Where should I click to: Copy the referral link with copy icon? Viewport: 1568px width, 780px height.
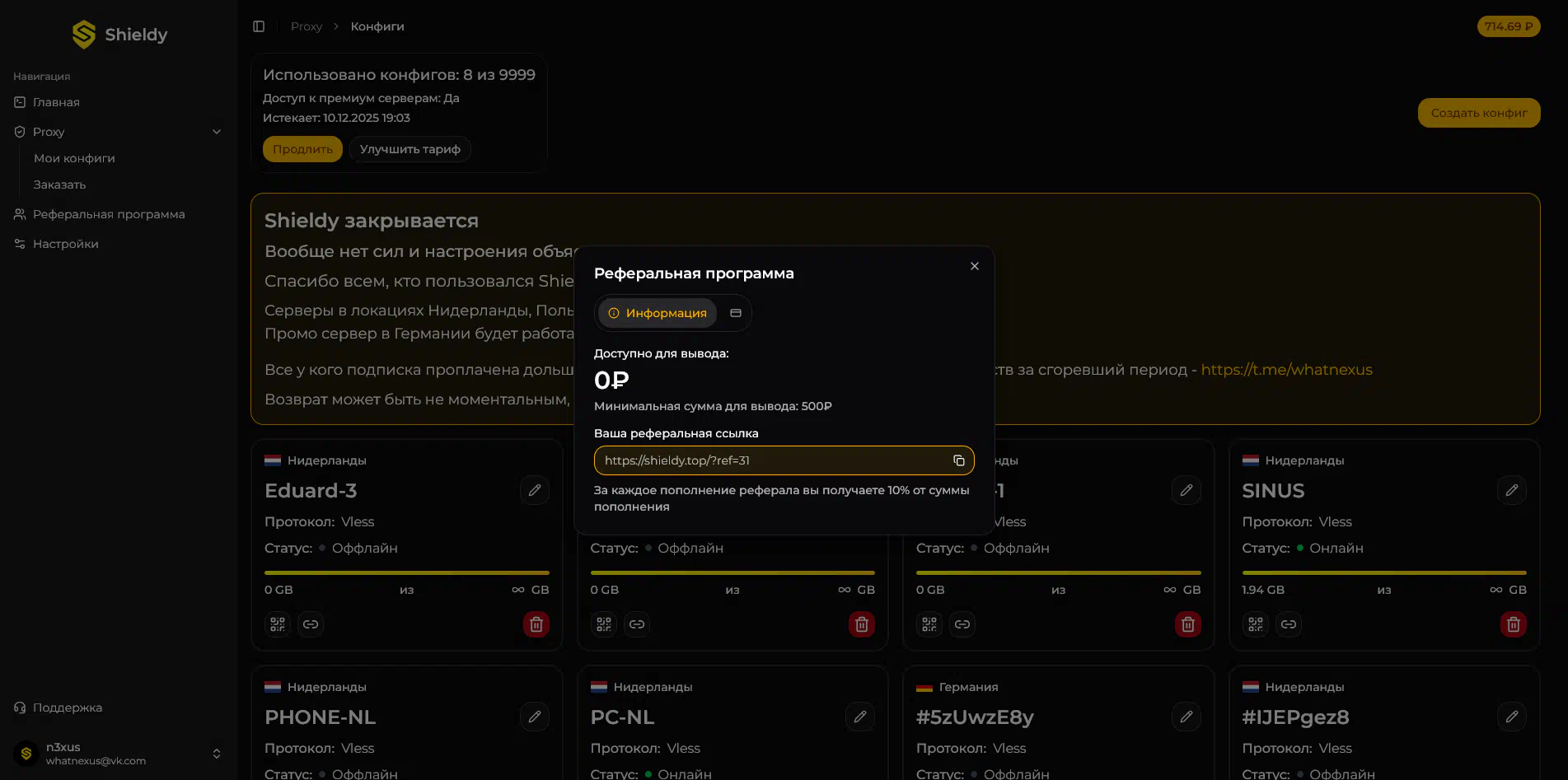tap(958, 460)
